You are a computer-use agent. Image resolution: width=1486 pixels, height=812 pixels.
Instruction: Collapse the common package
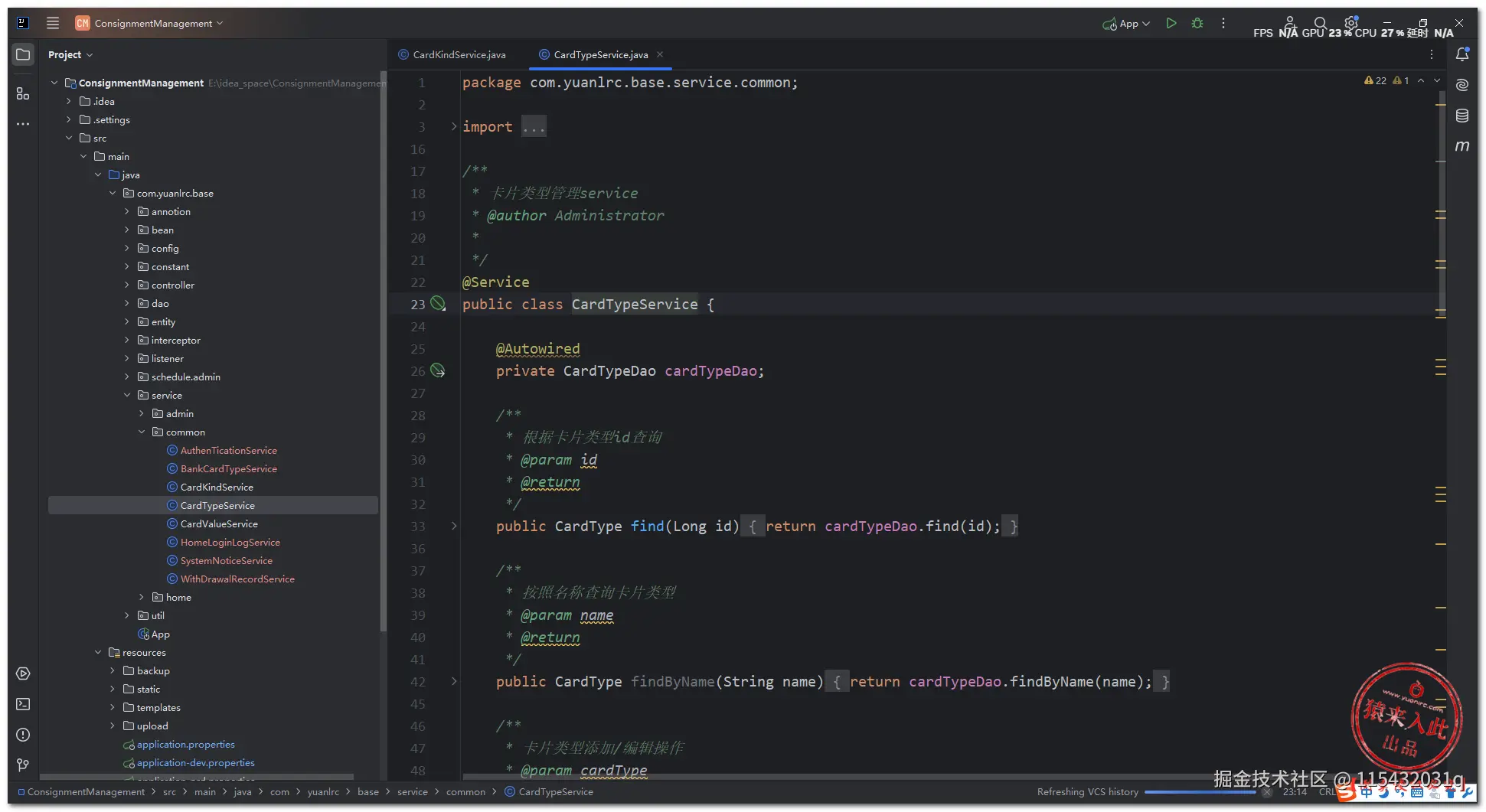tap(142, 432)
